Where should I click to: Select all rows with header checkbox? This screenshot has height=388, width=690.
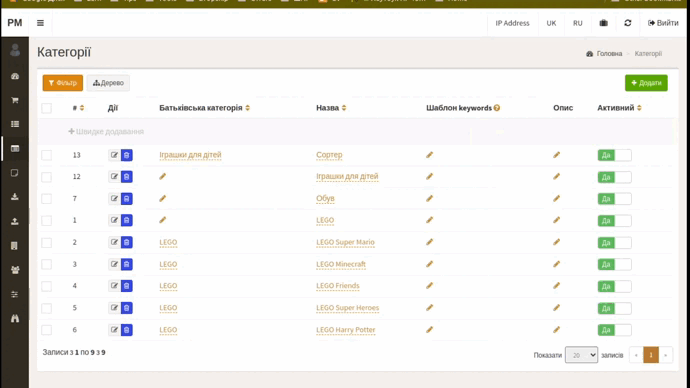point(47,108)
